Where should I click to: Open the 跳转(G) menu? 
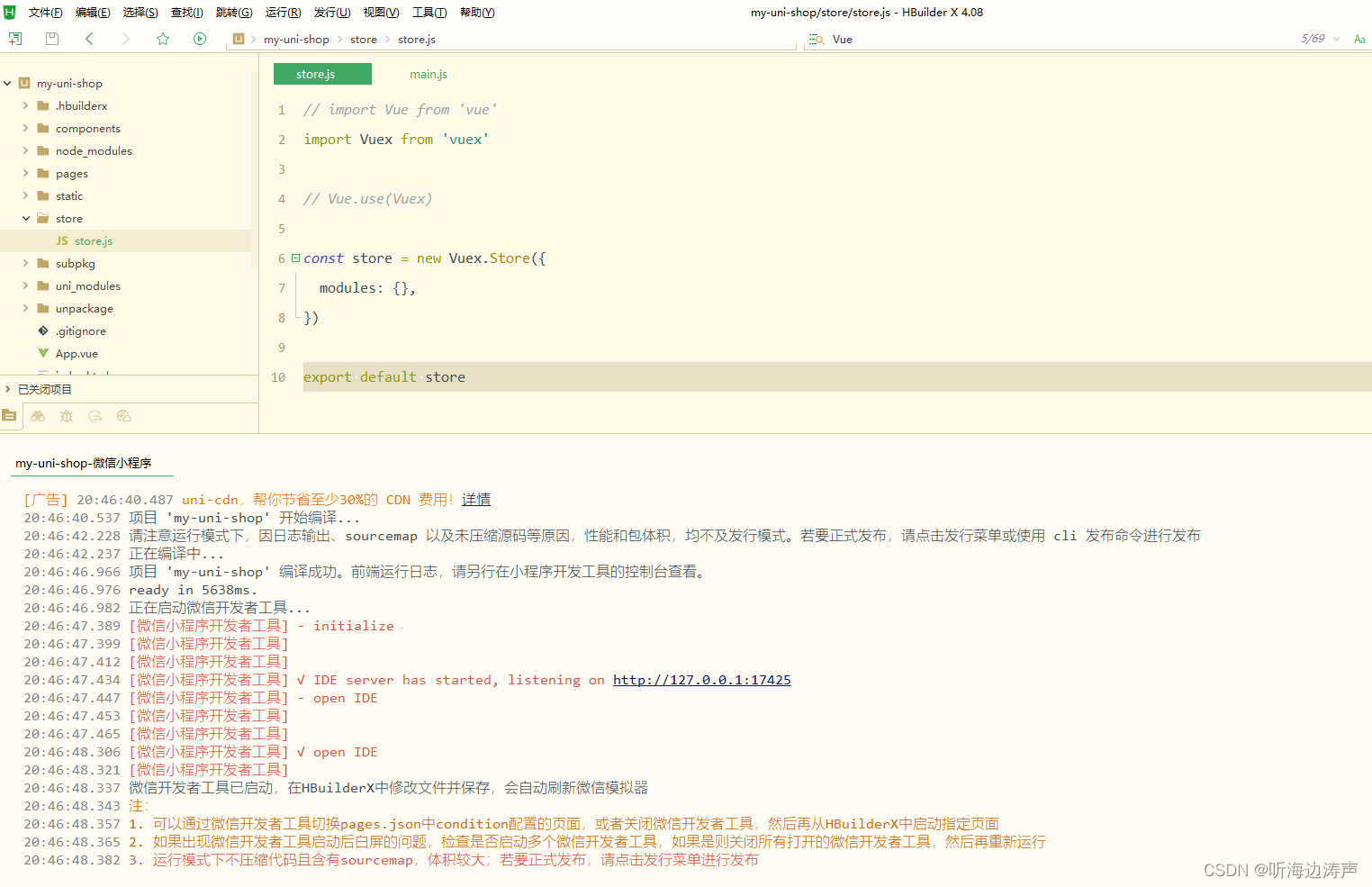click(234, 13)
